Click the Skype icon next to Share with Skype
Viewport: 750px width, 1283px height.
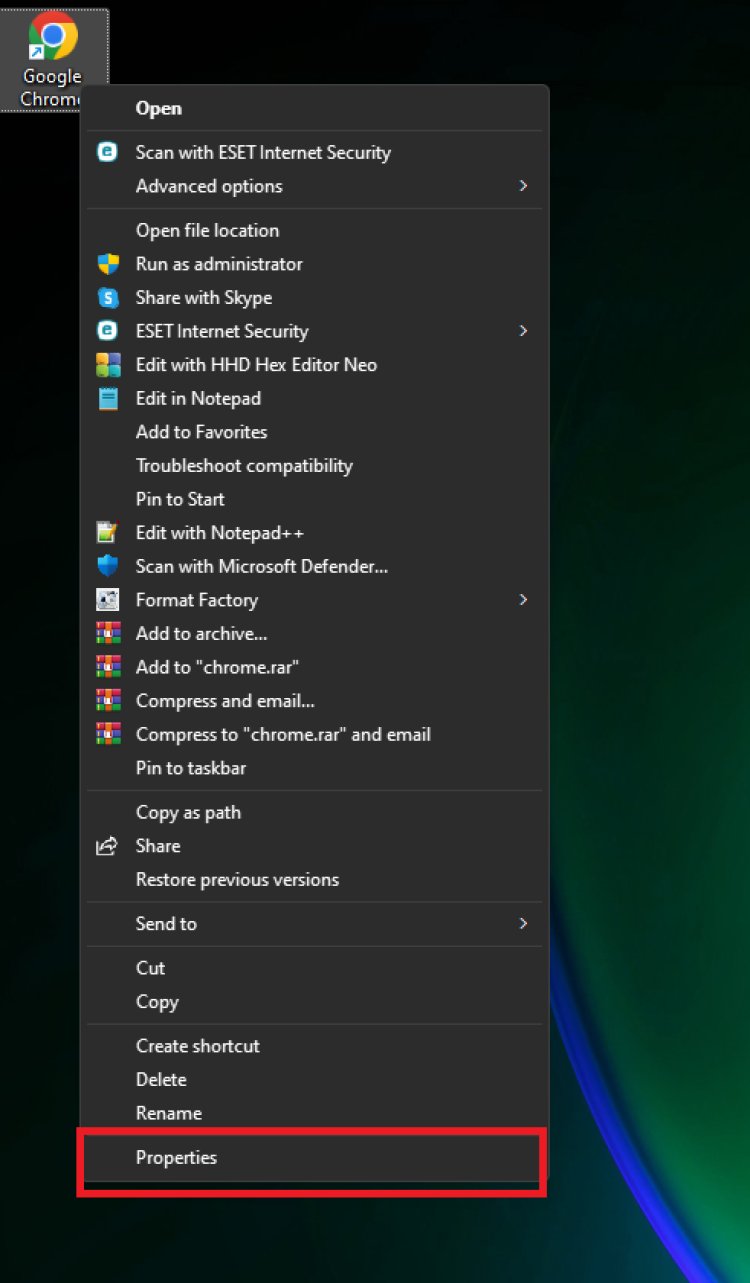coord(107,298)
